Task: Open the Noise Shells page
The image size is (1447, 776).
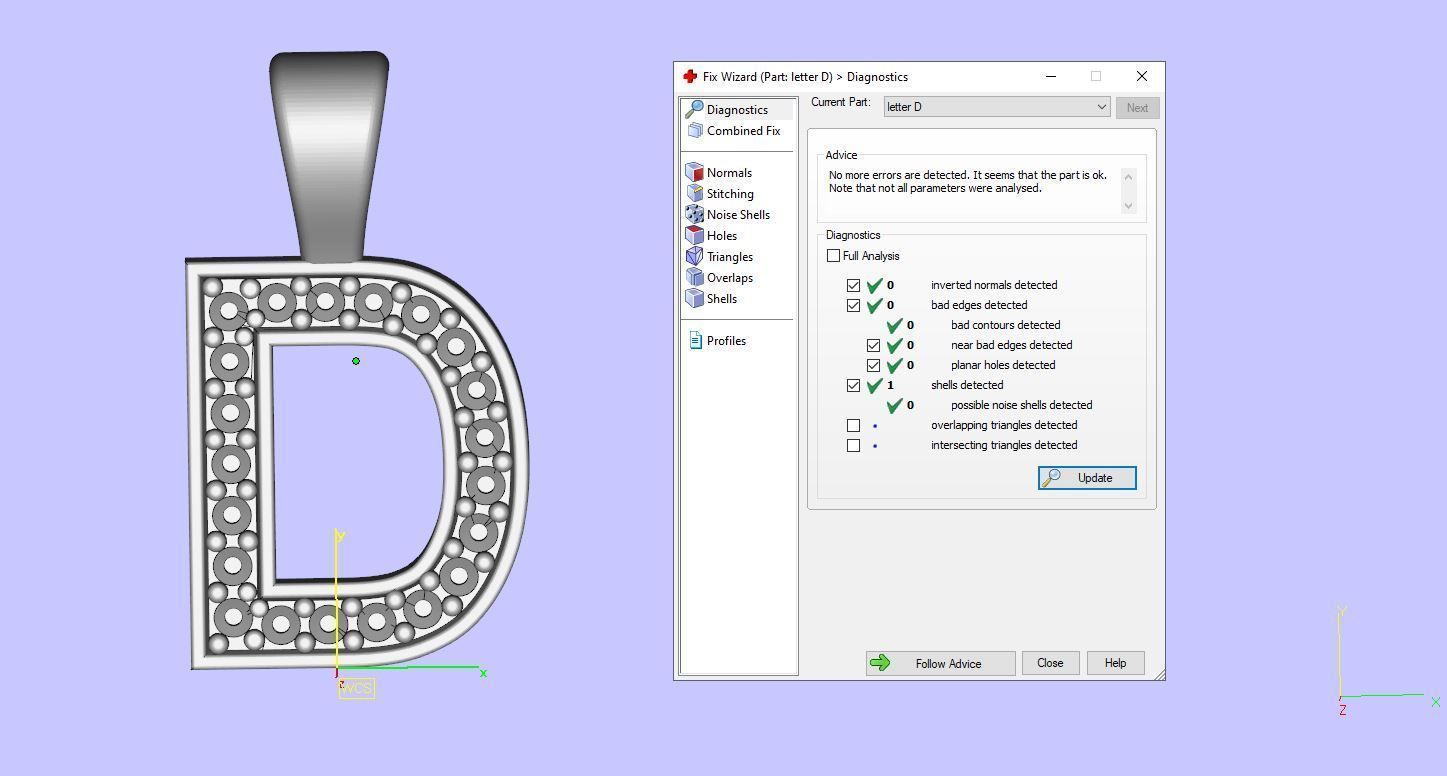Action: [738, 215]
